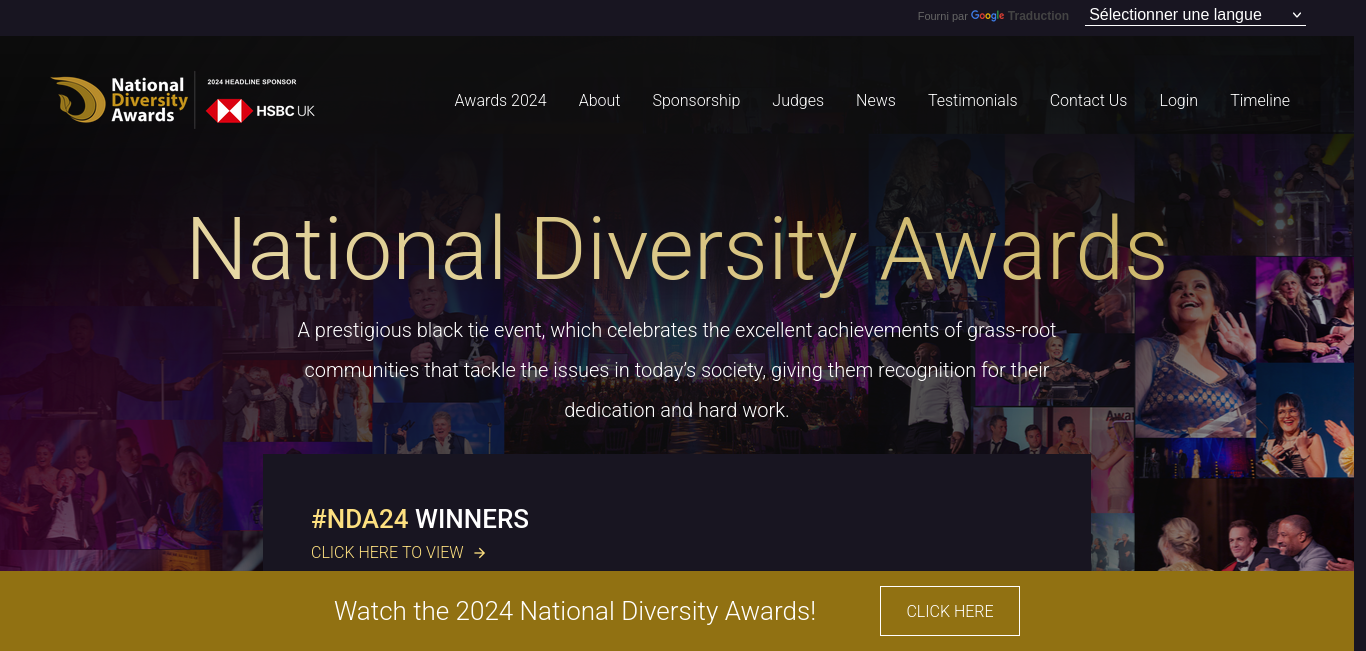View the Timeline page
This screenshot has height=651, width=1366.
(1260, 101)
